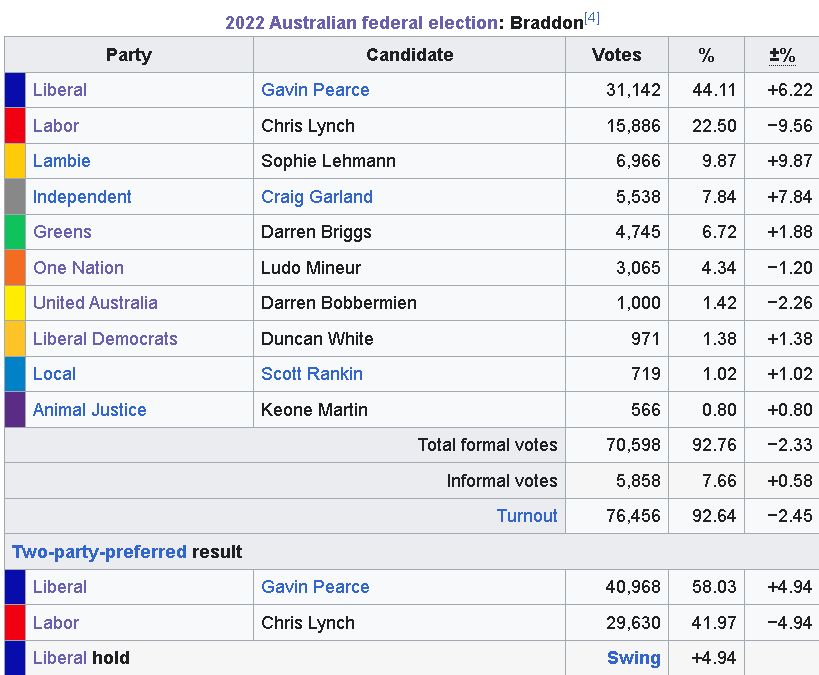Click the Animal Justice party link
Image resolution: width=819 pixels, height=675 pixels.
[x=89, y=410]
